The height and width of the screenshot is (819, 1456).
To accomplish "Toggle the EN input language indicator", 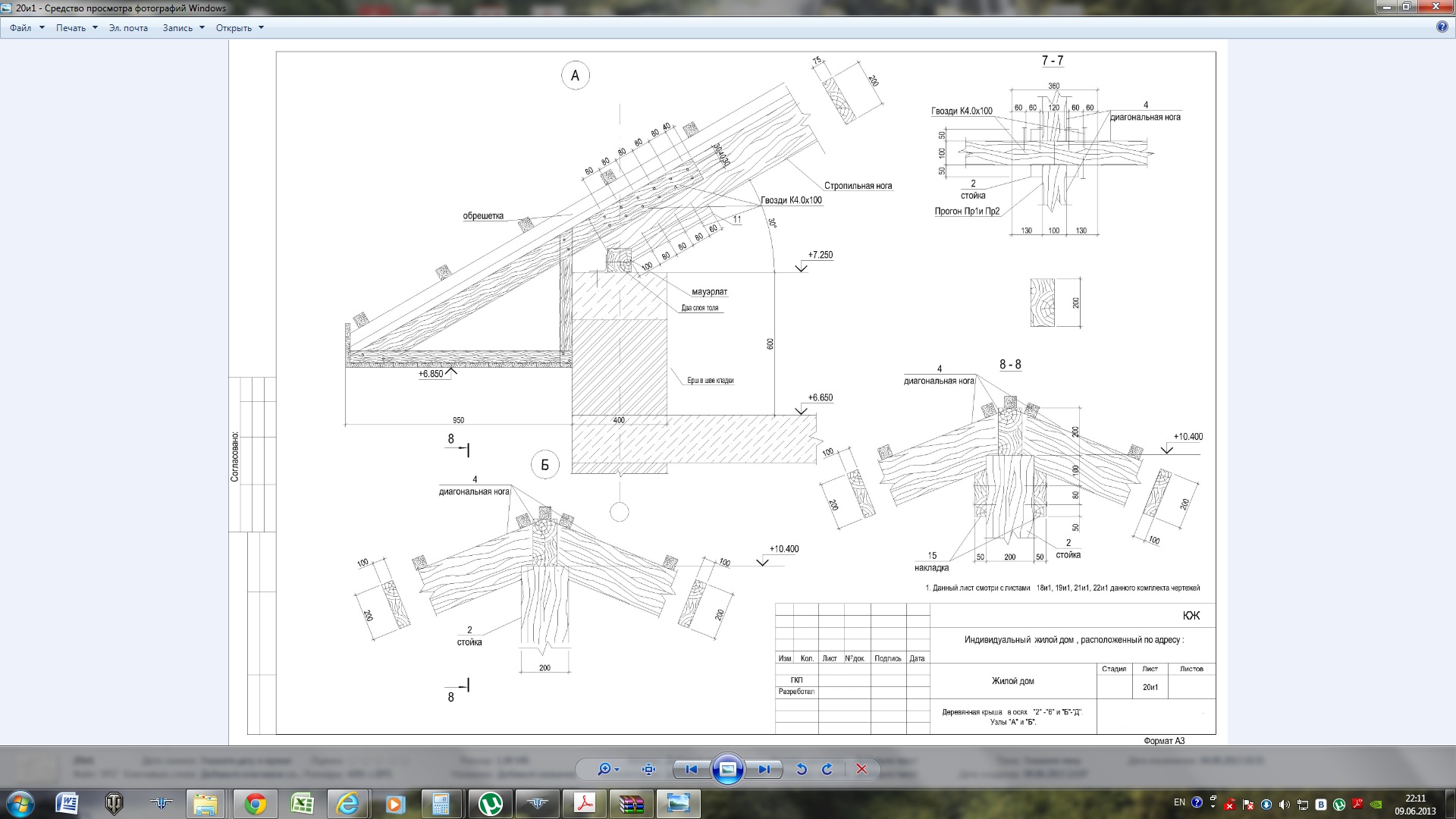I will (1179, 803).
